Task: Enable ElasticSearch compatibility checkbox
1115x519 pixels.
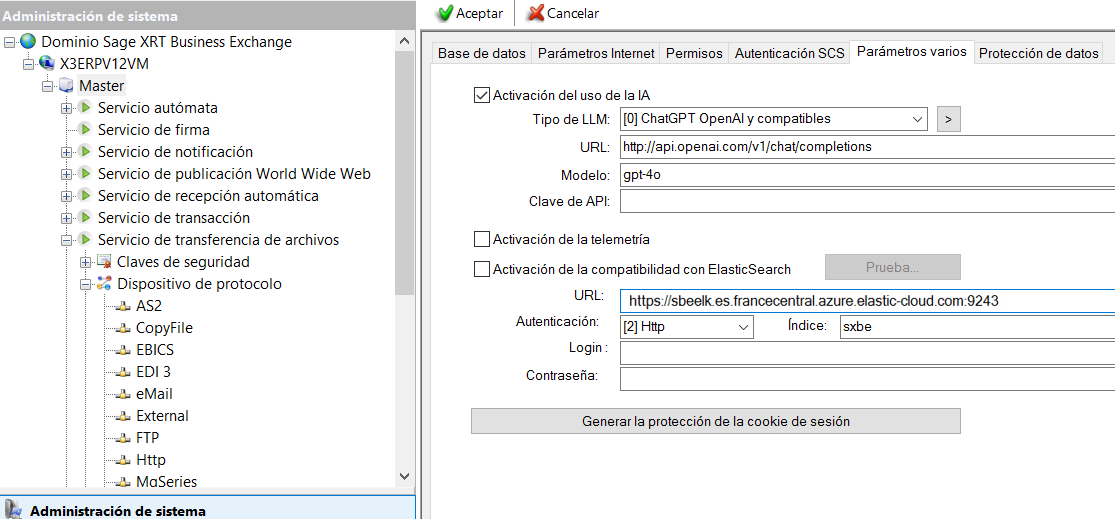Action: click(482, 269)
